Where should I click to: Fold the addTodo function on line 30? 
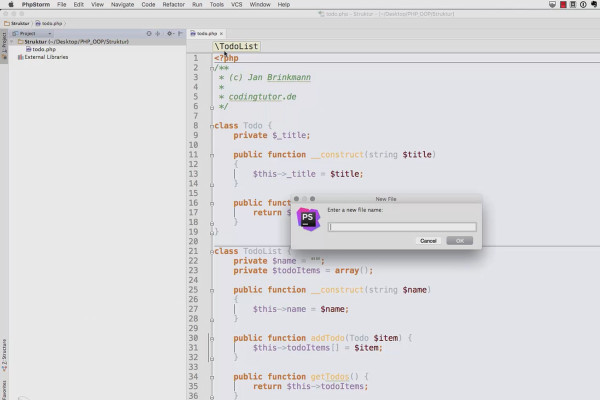click(212, 338)
